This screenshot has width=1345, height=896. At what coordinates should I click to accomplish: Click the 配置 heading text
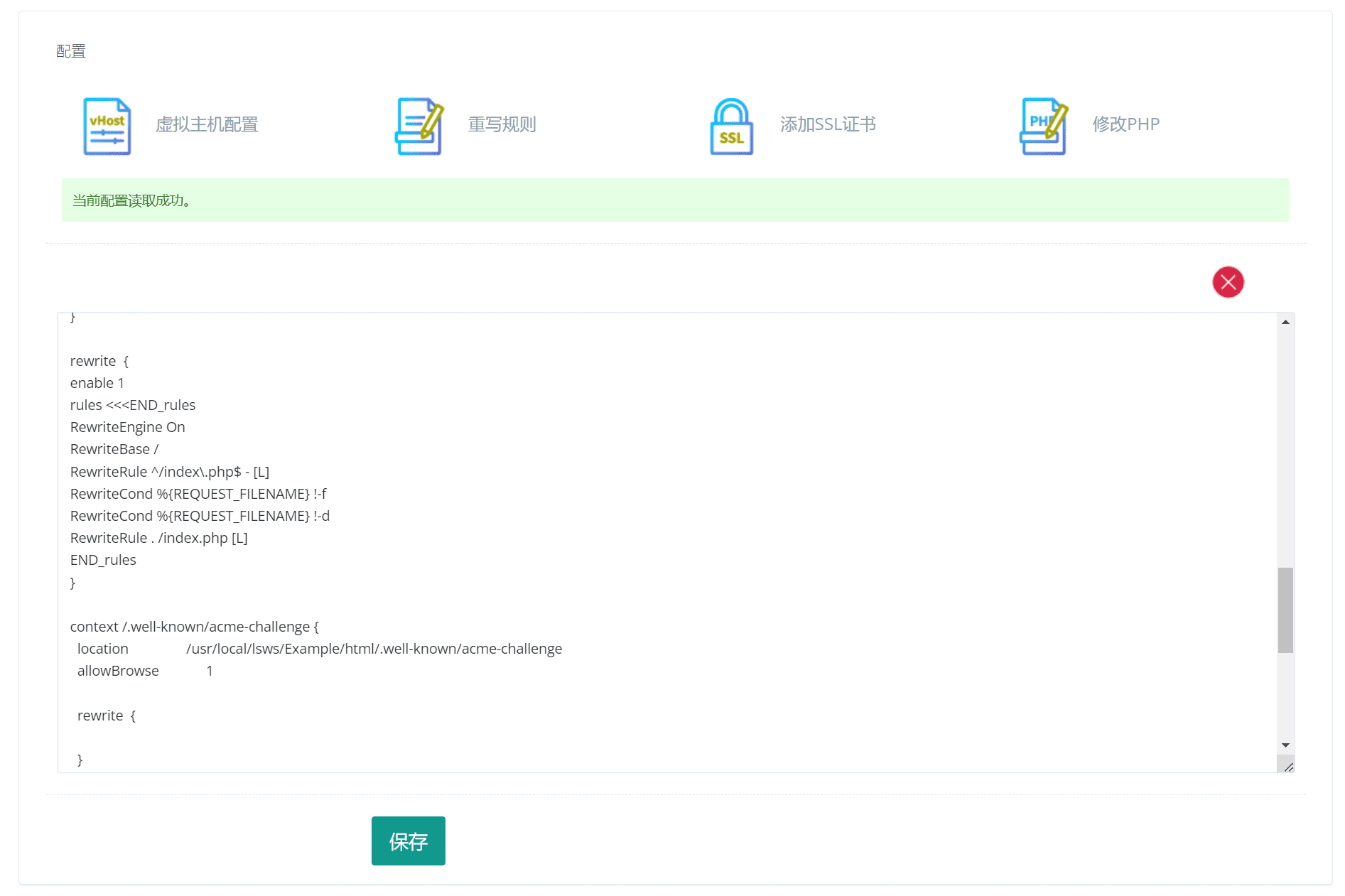(x=70, y=50)
